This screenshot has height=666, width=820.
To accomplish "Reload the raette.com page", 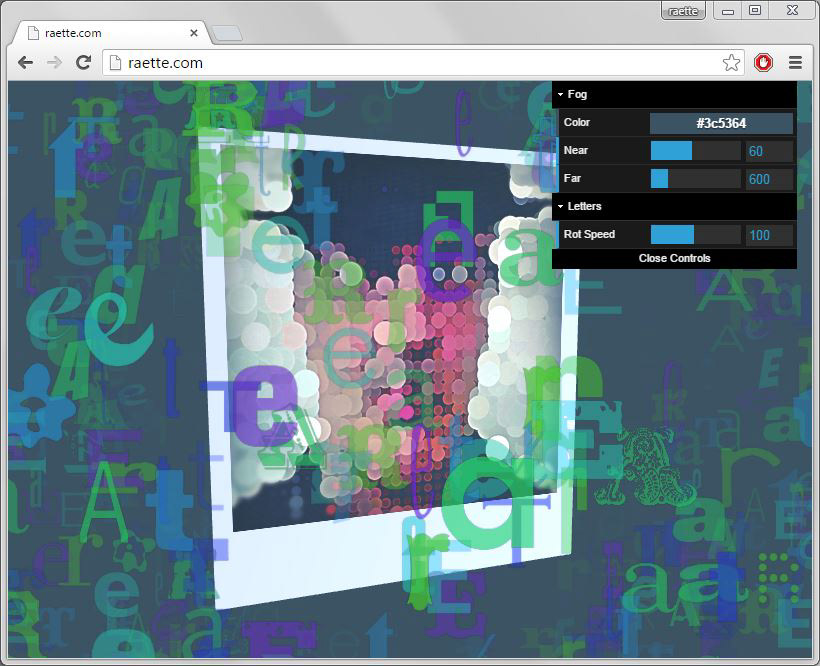I will pyautogui.click(x=83, y=62).
